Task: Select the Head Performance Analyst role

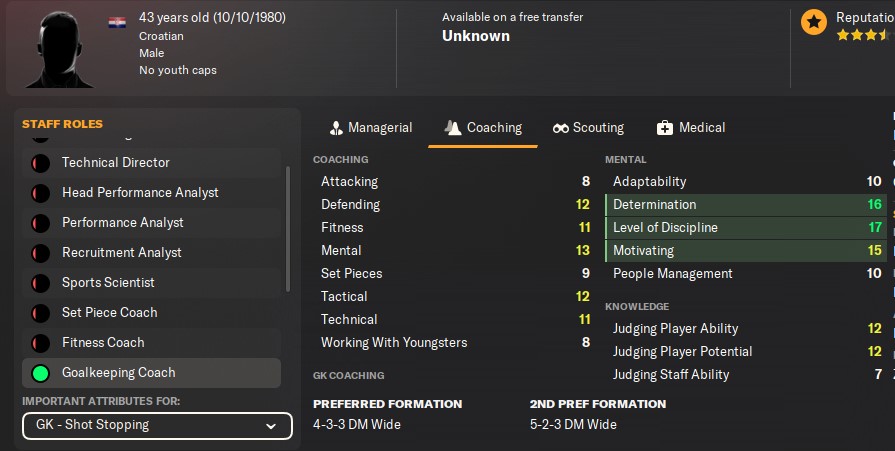Action: [x=140, y=192]
